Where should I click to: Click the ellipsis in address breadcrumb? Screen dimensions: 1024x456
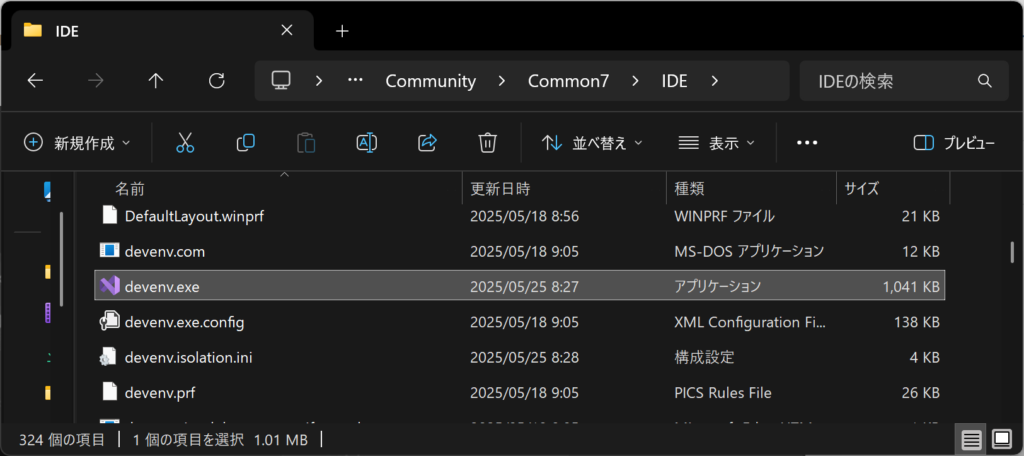pos(355,80)
